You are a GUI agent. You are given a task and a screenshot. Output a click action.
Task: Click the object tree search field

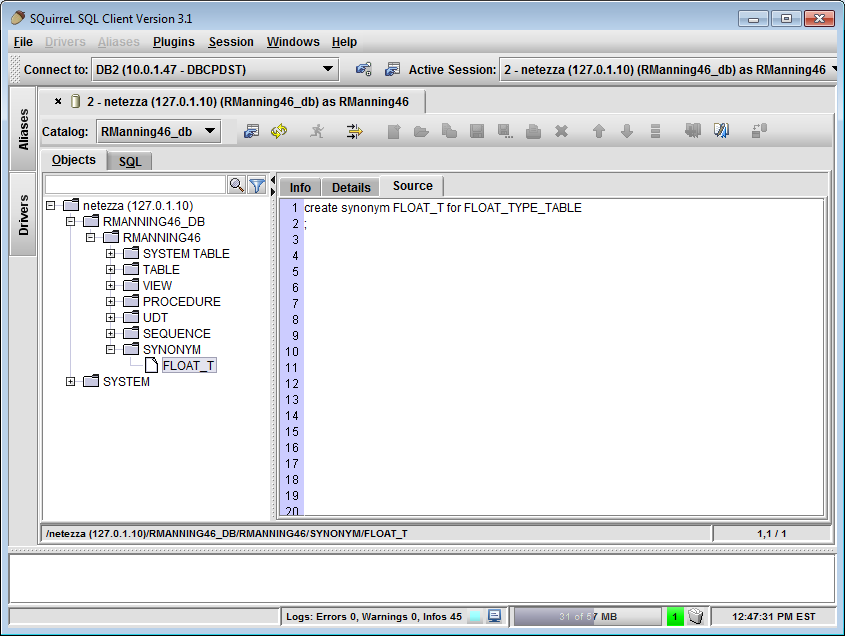point(135,185)
